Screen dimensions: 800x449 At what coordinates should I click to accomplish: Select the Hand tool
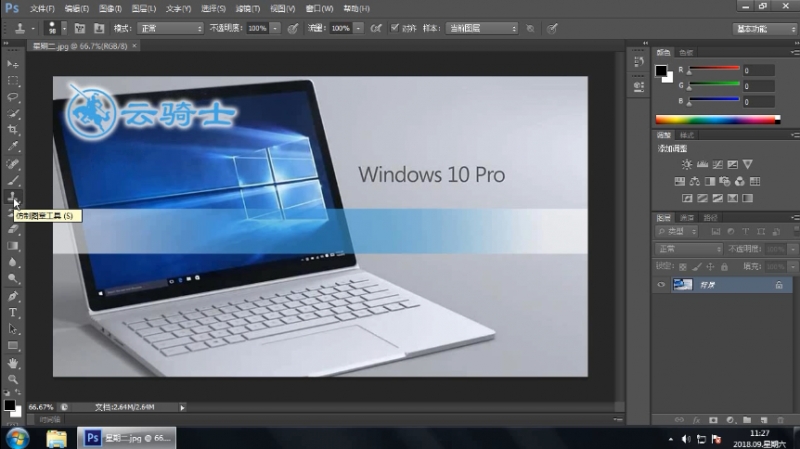(x=13, y=363)
